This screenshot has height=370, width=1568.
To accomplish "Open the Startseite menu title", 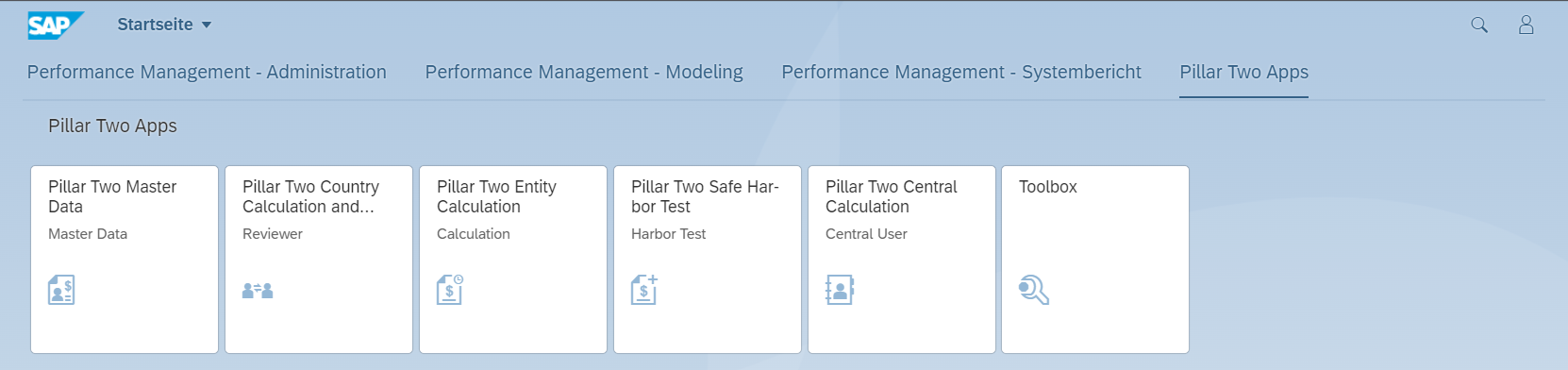I will pyautogui.click(x=155, y=25).
